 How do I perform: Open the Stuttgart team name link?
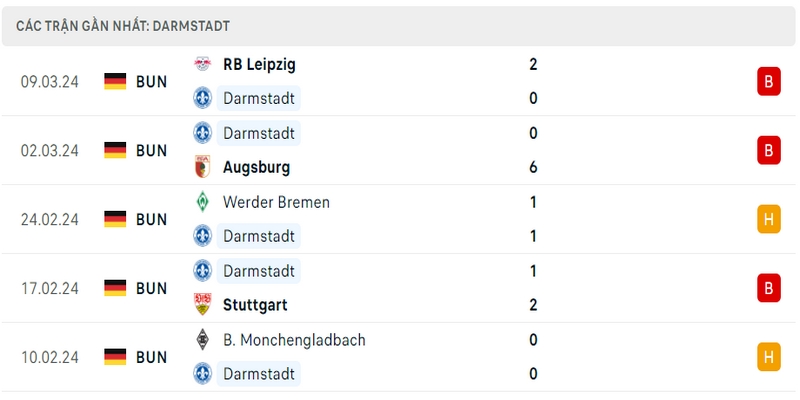coord(255,305)
